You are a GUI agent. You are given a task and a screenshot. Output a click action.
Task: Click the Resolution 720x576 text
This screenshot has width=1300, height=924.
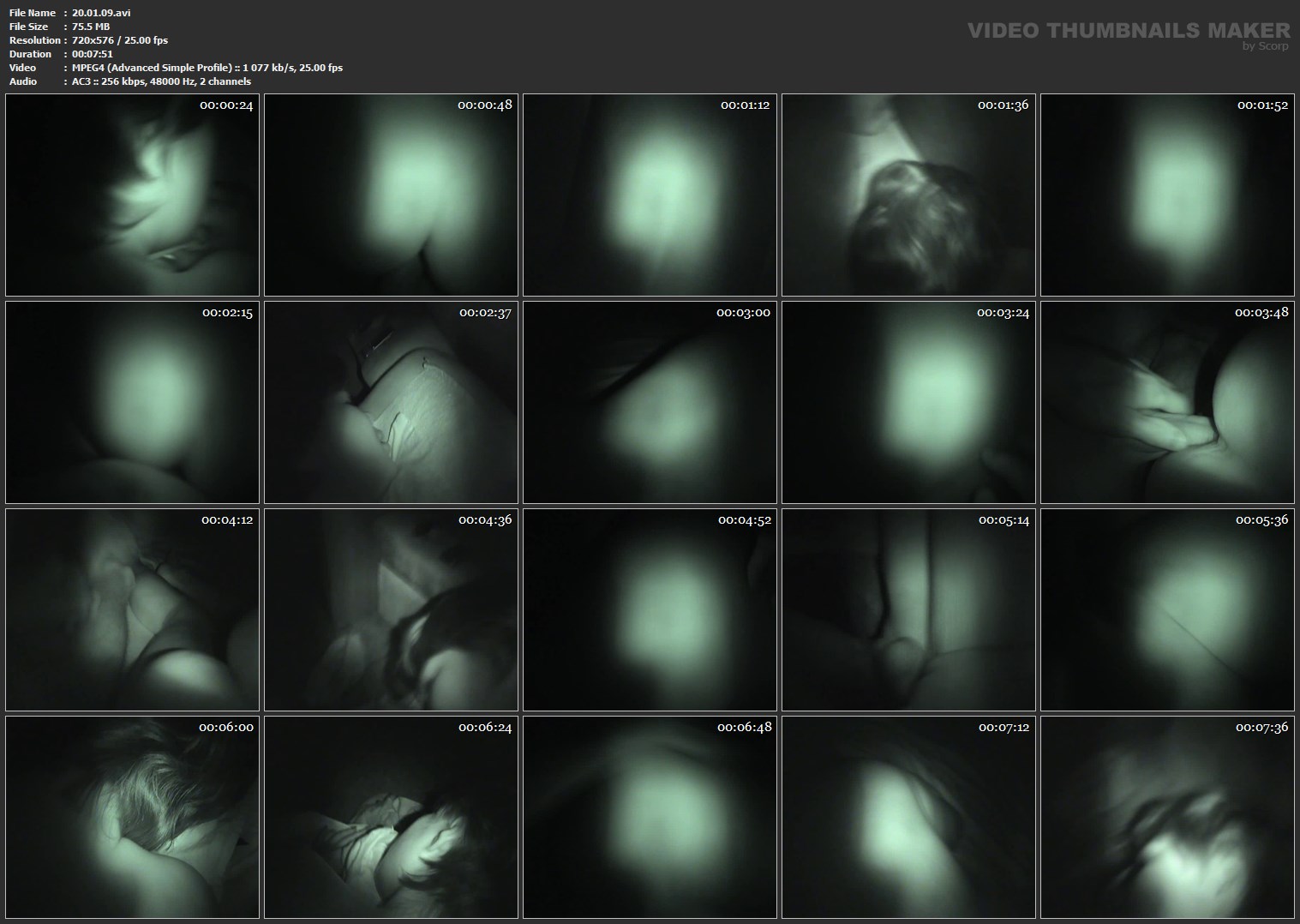pyautogui.click(x=120, y=40)
